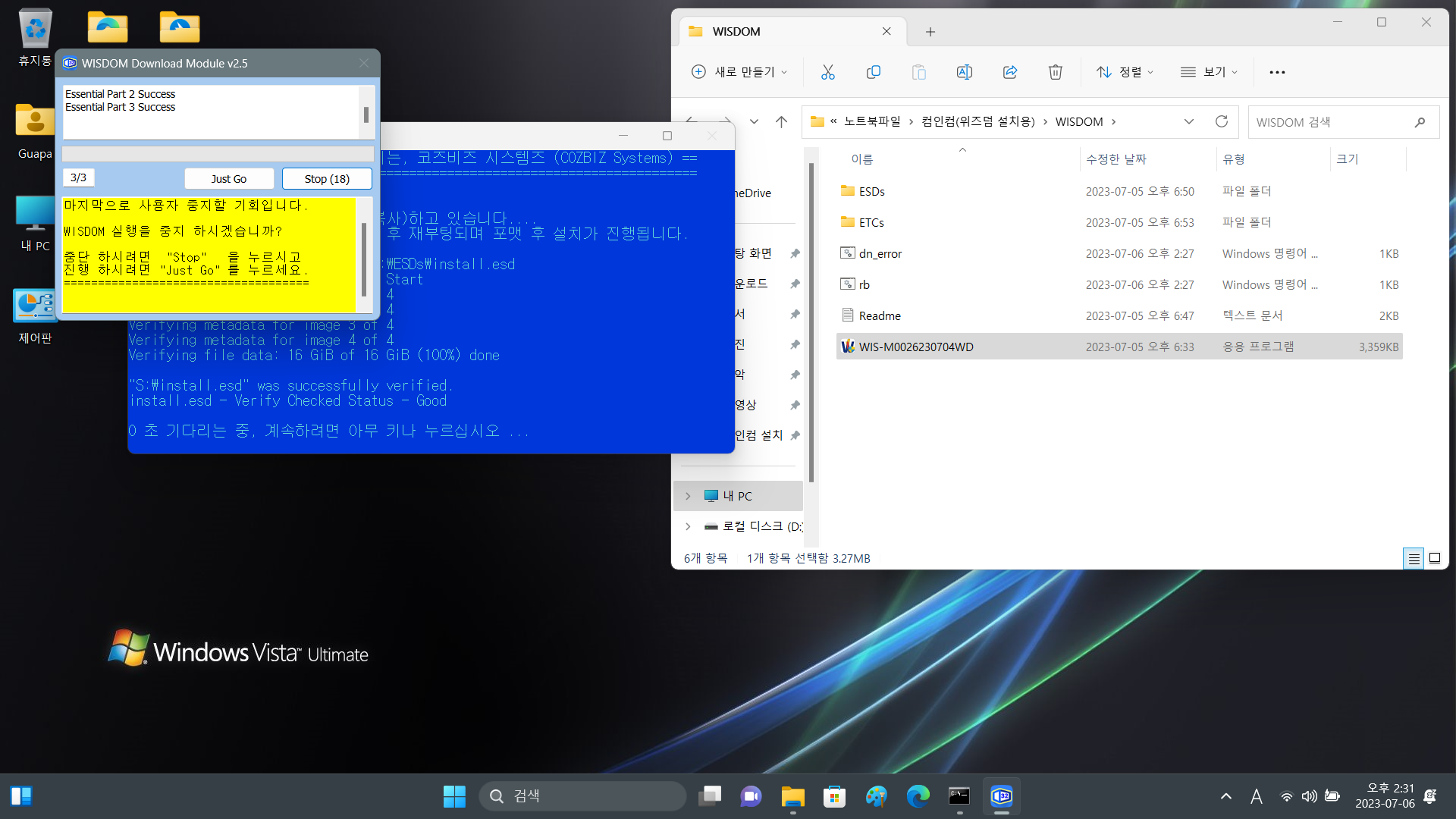This screenshot has height=819, width=1456.
Task: Open the widgets button on taskbar
Action: click(21, 795)
